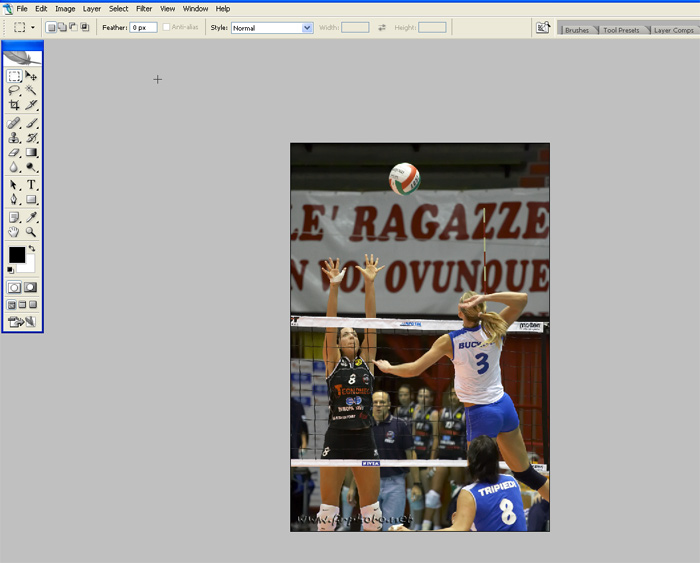Select the Type tool

point(31,184)
